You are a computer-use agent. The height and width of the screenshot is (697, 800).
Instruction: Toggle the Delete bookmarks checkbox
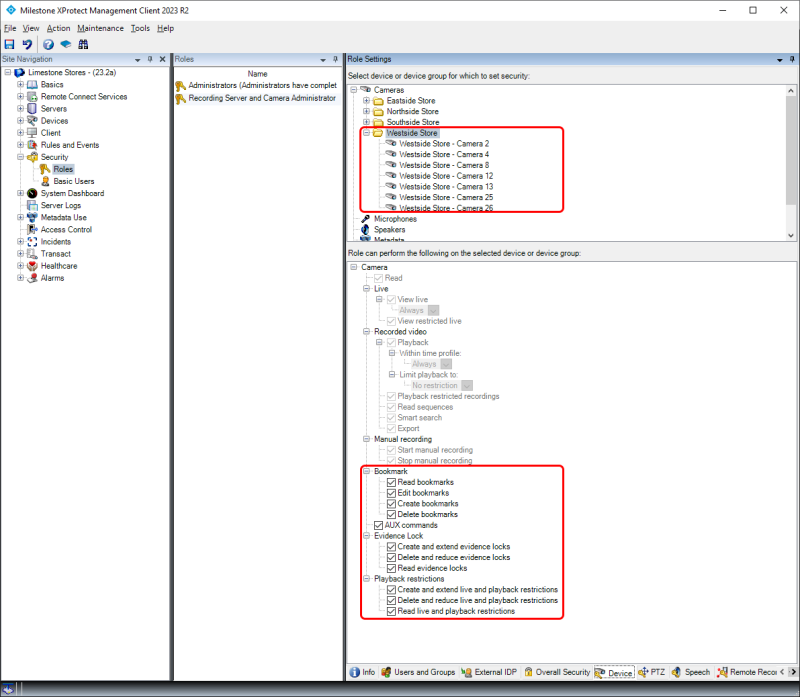(391, 514)
